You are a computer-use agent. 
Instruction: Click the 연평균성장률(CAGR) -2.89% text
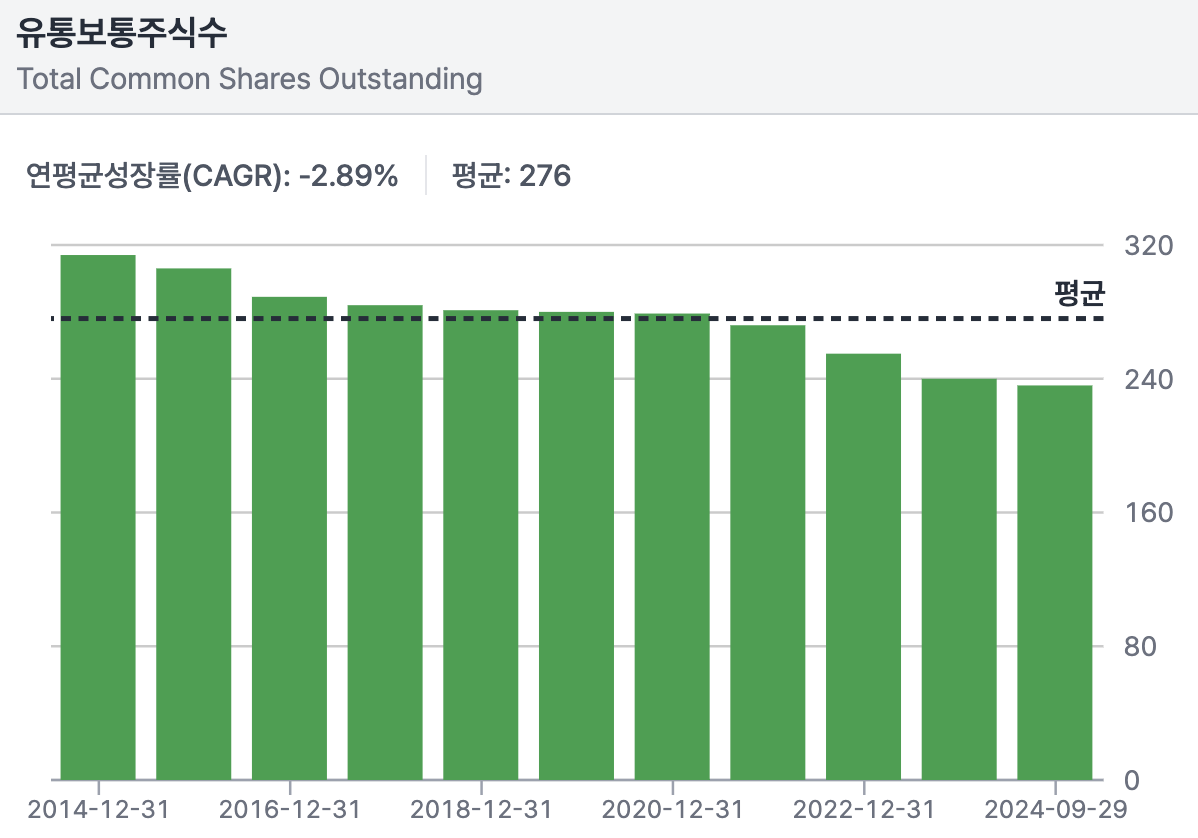click(212, 177)
